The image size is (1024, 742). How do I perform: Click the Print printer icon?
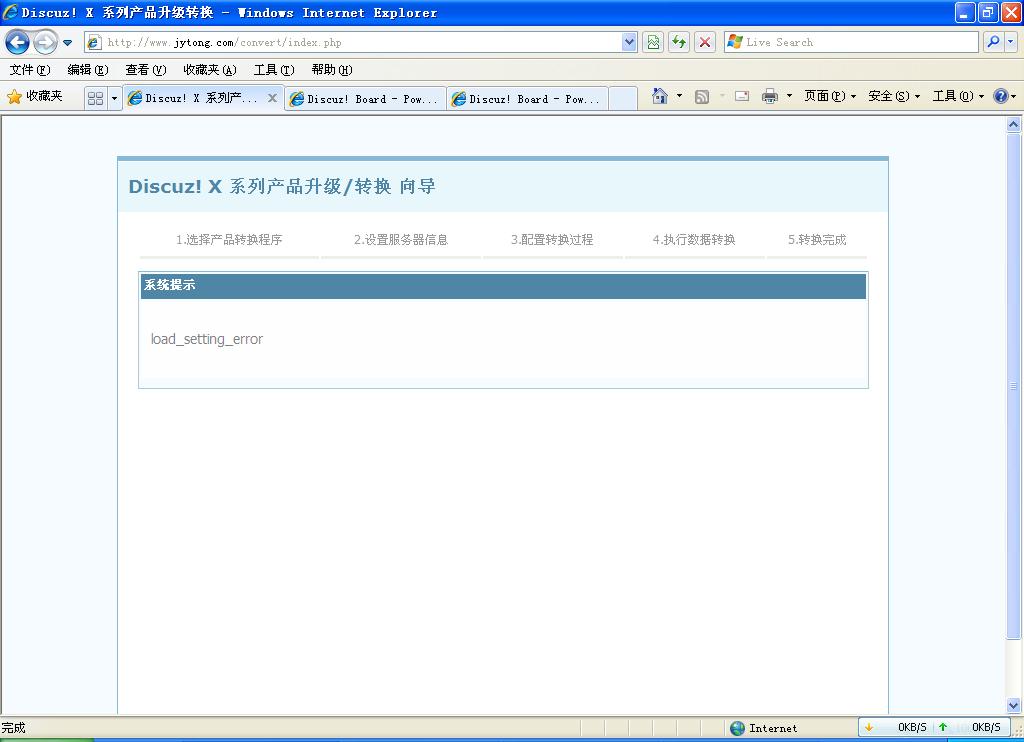click(x=771, y=96)
